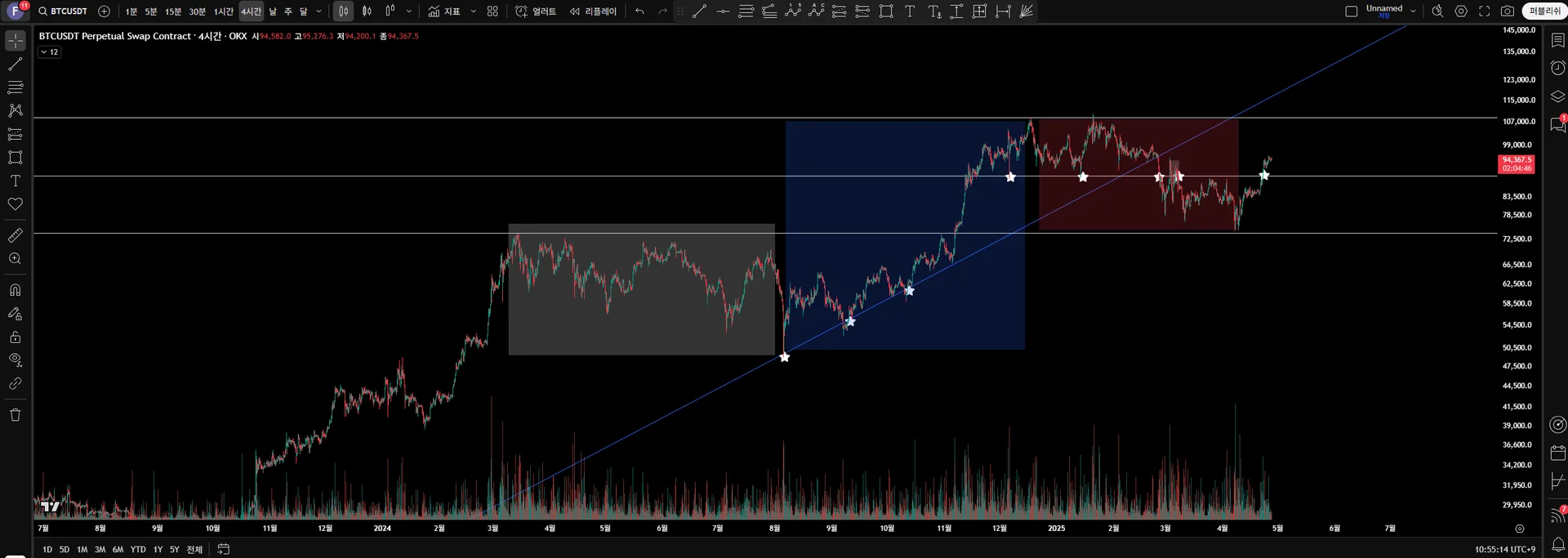Toggle hide all drawings eye icon

coord(16,360)
